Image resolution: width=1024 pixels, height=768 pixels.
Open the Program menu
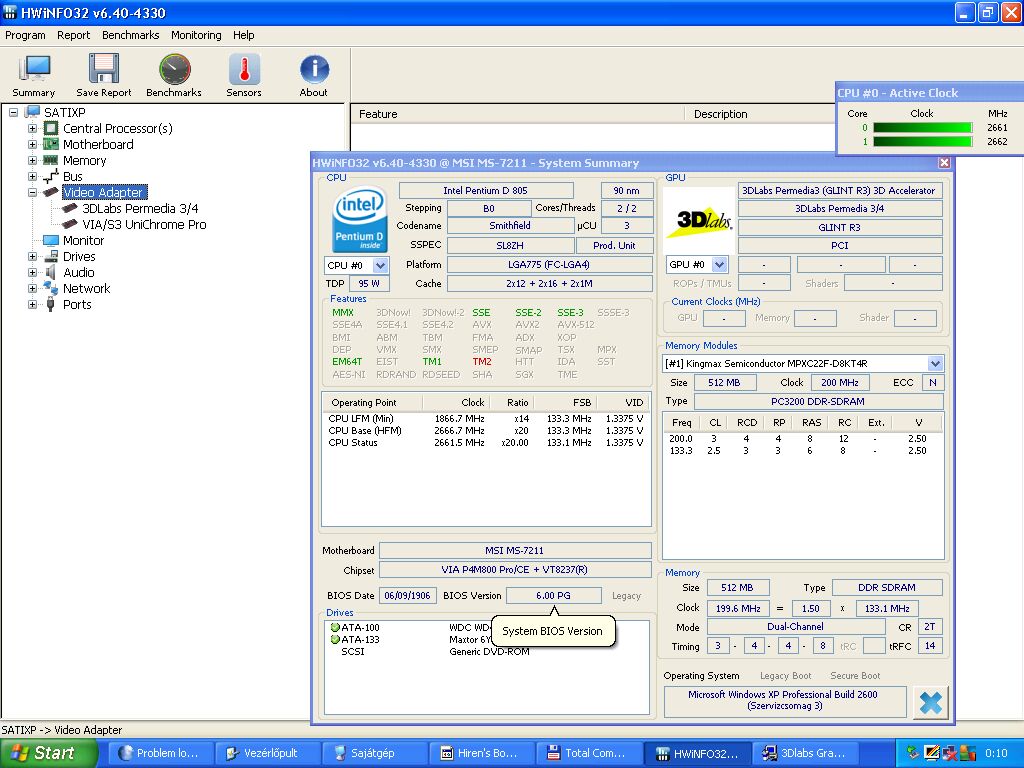(25, 35)
